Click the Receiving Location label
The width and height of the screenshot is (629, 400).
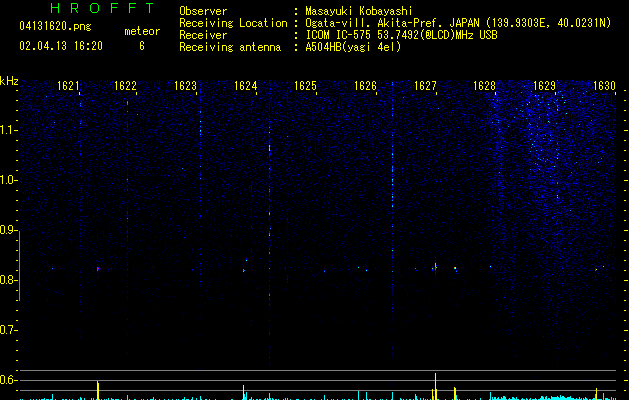(x=233, y=23)
